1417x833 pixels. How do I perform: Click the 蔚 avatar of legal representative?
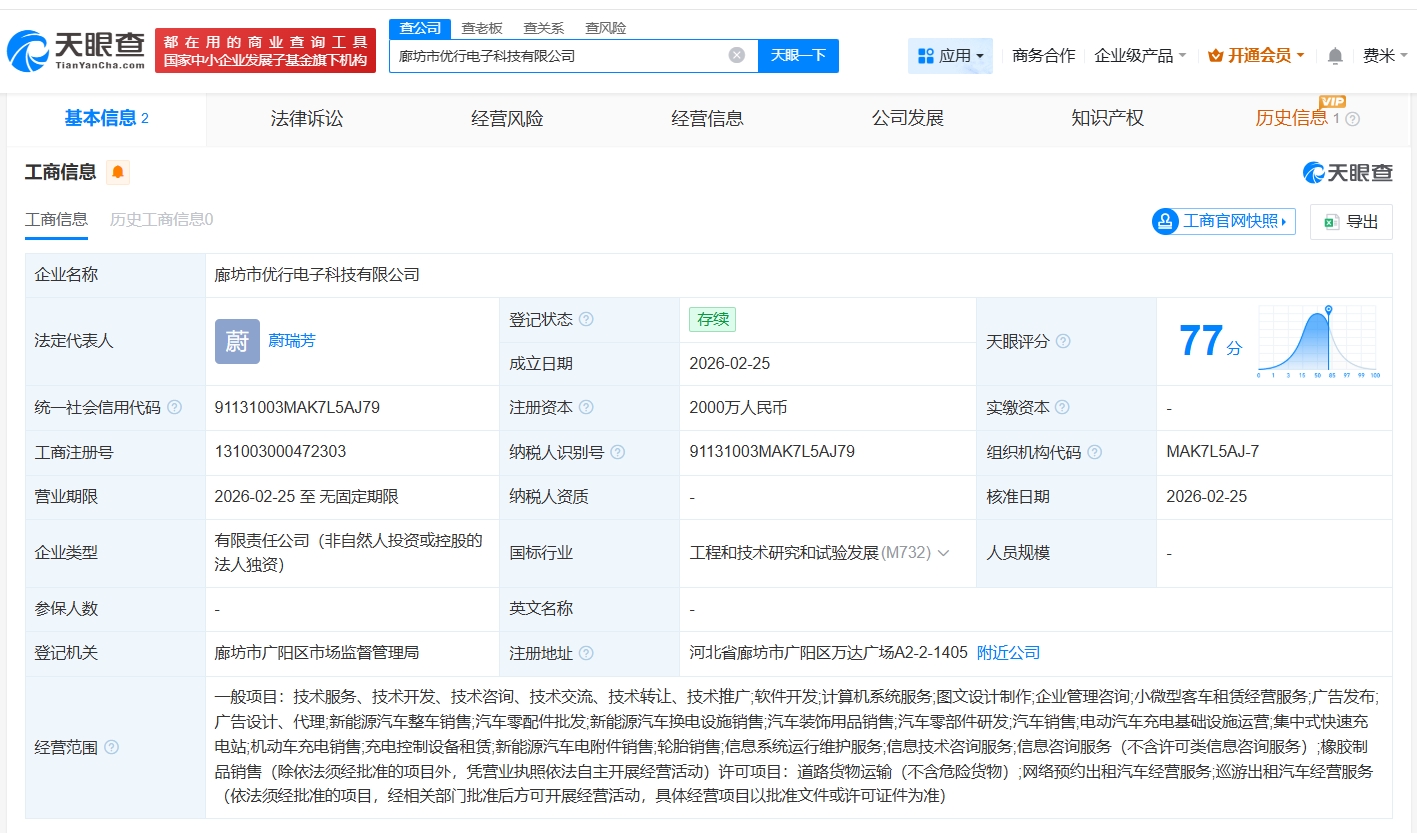[x=237, y=341]
